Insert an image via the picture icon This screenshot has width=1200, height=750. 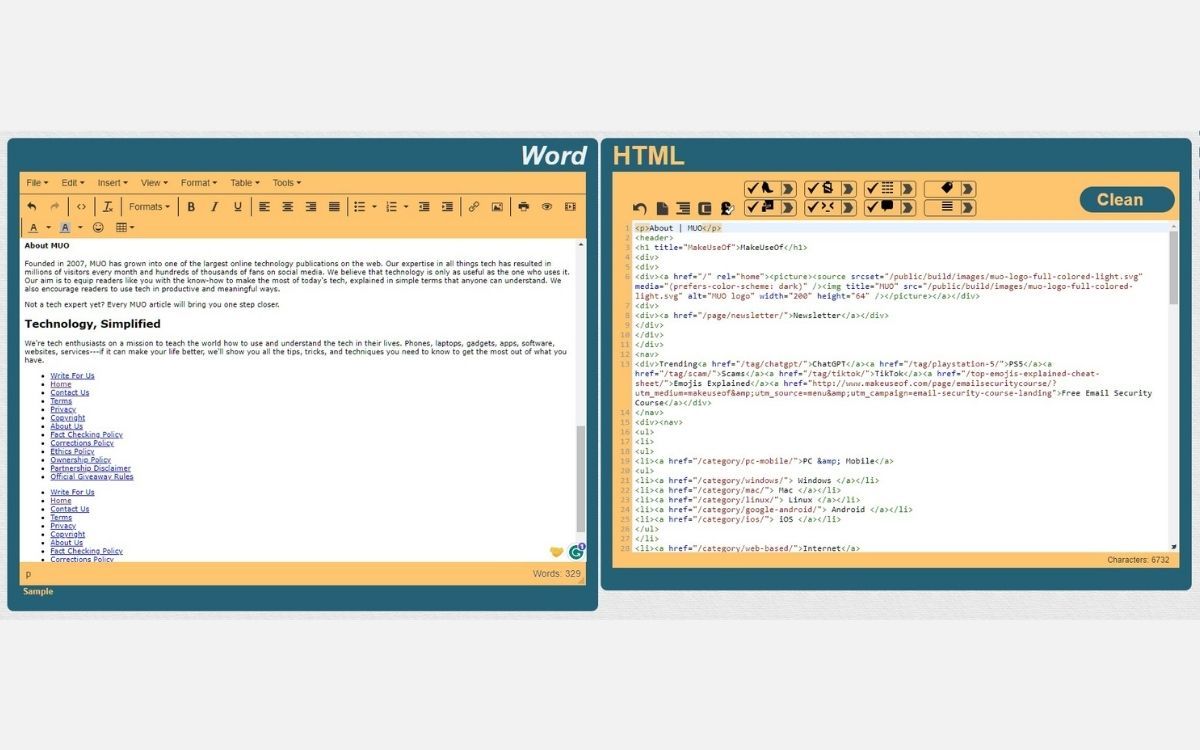pos(497,207)
